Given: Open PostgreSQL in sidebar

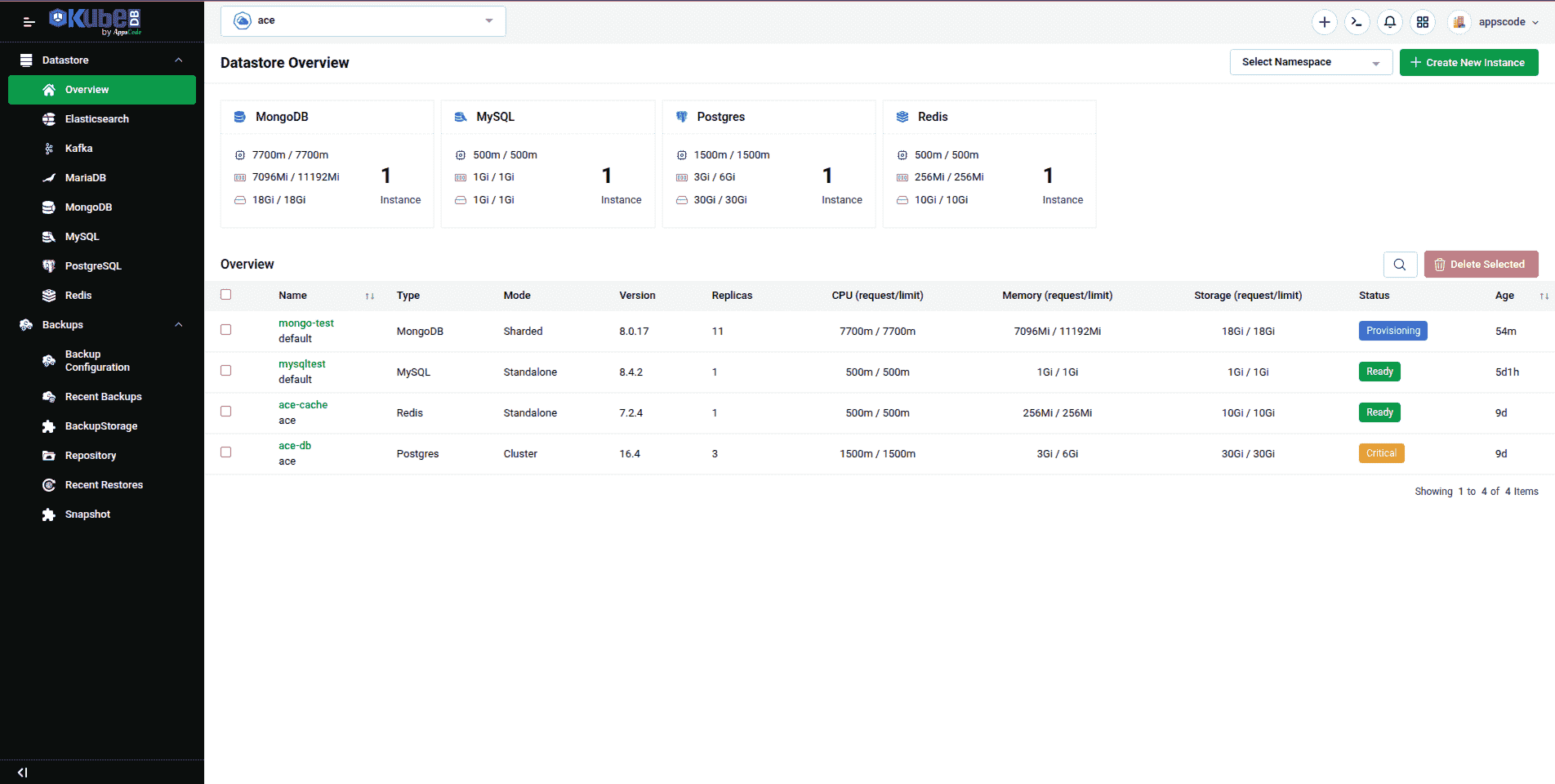Looking at the screenshot, I should 102,266.
